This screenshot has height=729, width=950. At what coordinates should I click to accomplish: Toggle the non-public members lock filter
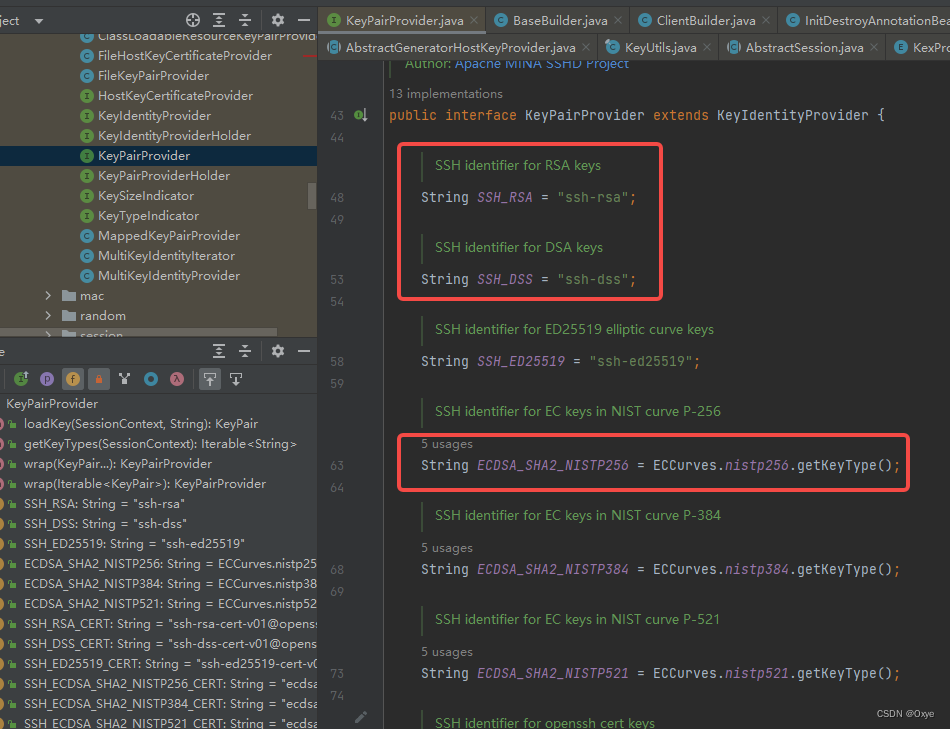point(99,379)
